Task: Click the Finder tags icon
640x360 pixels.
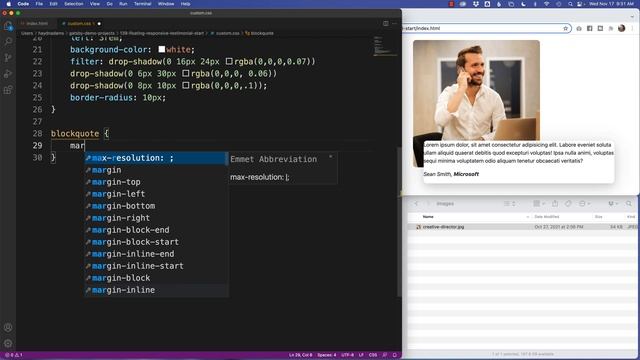Action: pos(568,203)
